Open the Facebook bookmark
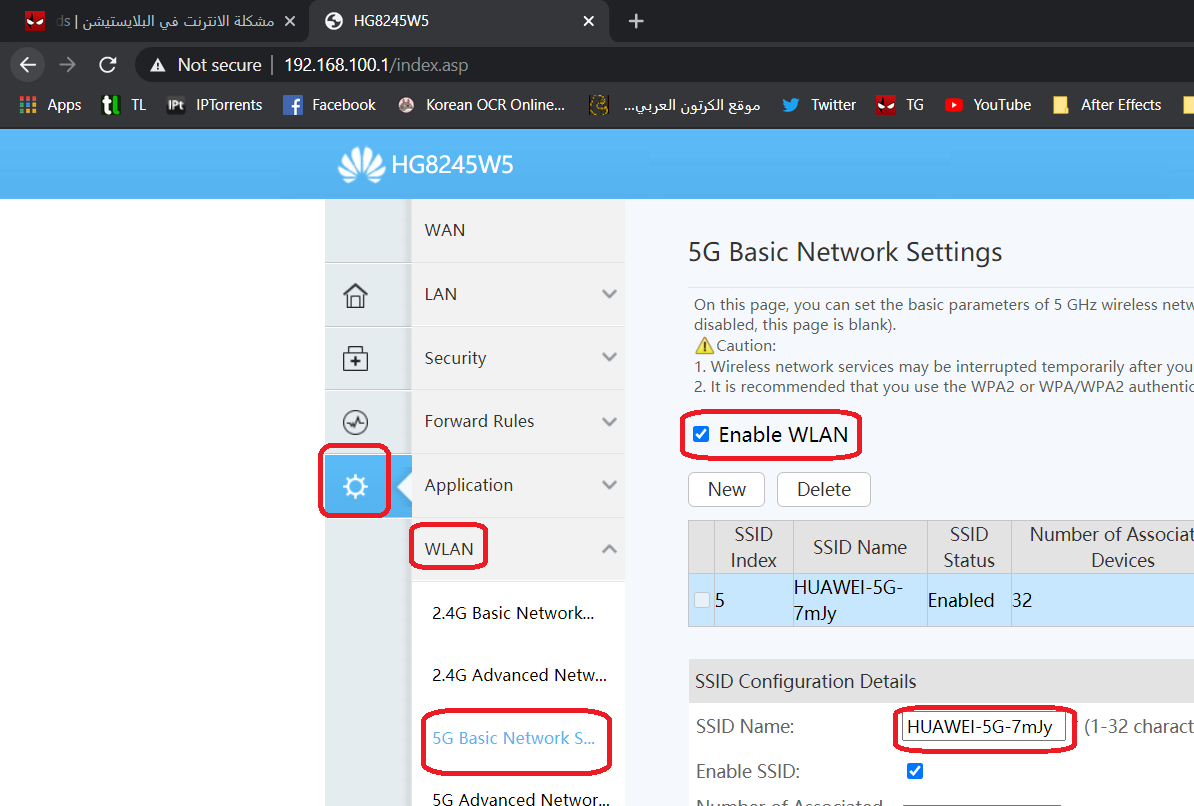This screenshot has height=806, width=1194. [329, 105]
